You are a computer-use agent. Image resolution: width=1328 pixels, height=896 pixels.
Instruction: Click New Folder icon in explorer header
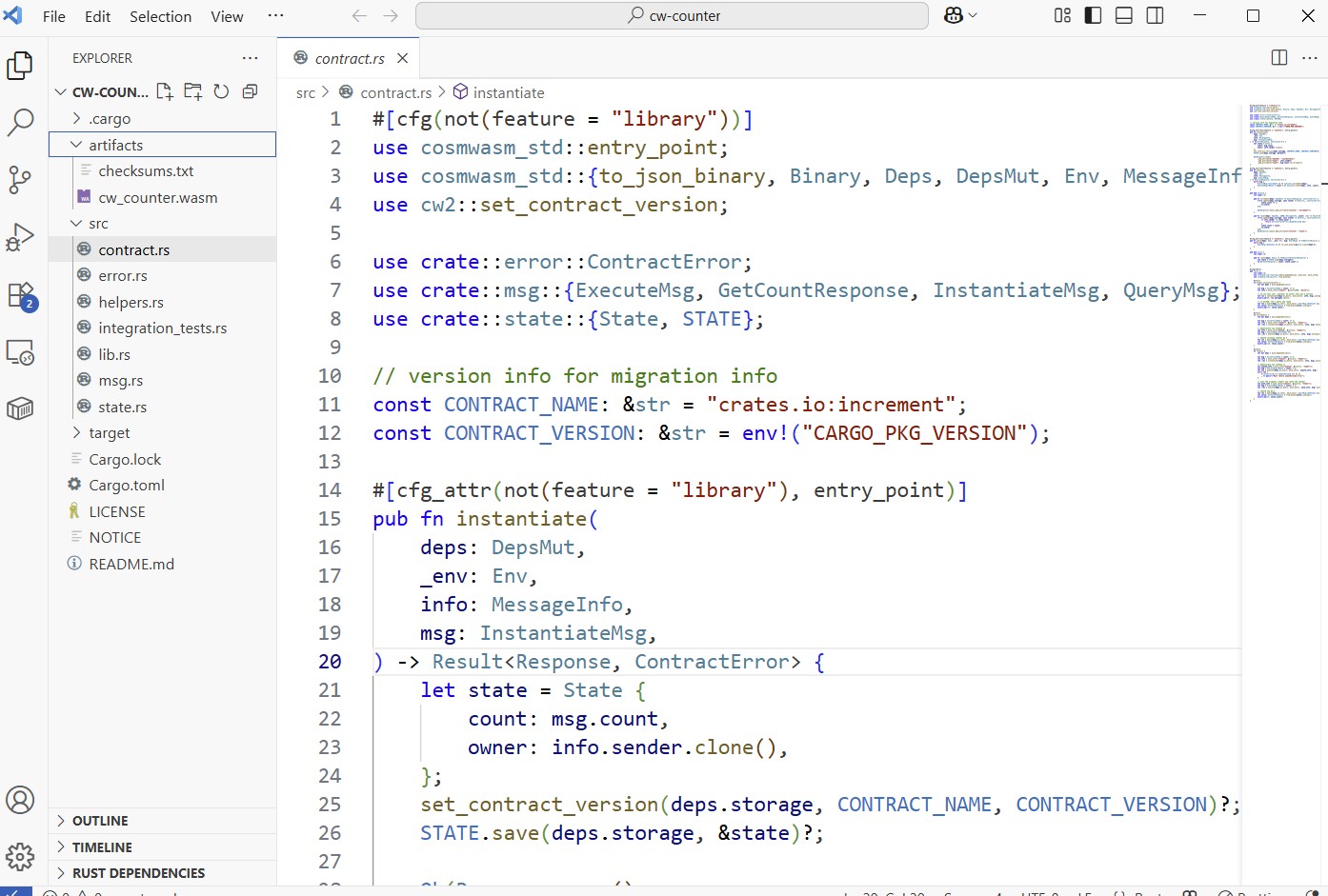click(x=193, y=91)
